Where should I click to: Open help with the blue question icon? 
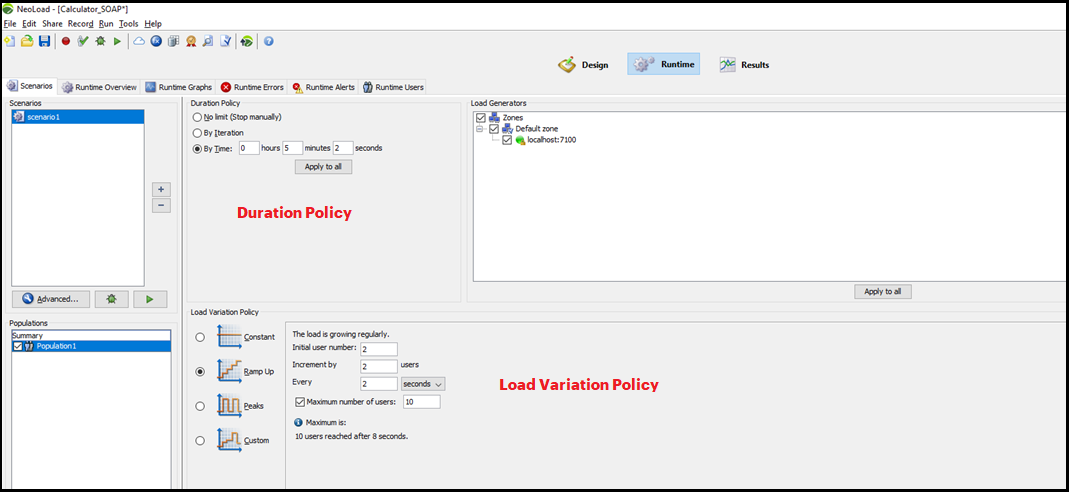pos(269,42)
